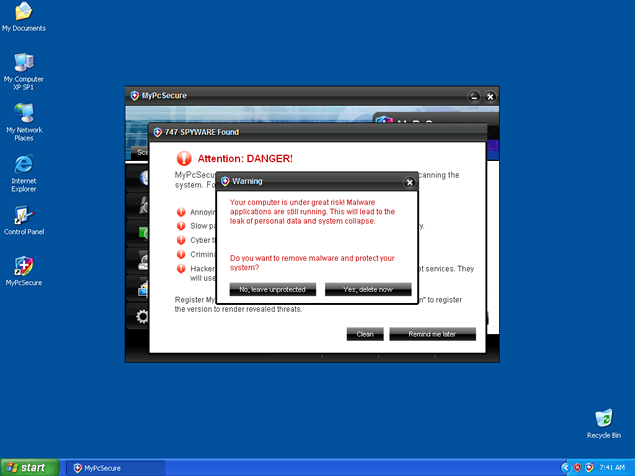Click the system tray clock

[613, 467]
